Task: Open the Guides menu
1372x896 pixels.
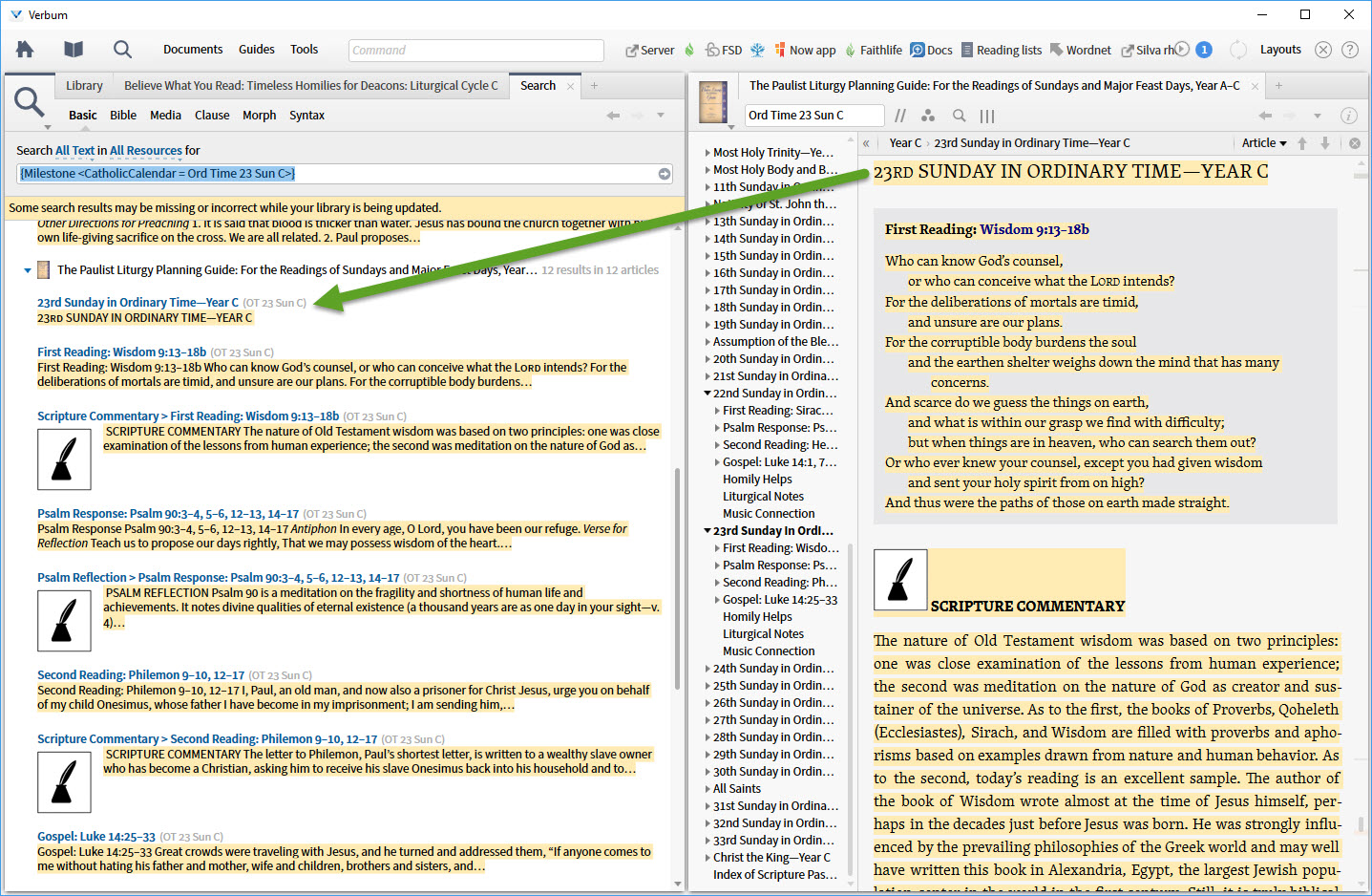Action: pyautogui.click(x=256, y=50)
